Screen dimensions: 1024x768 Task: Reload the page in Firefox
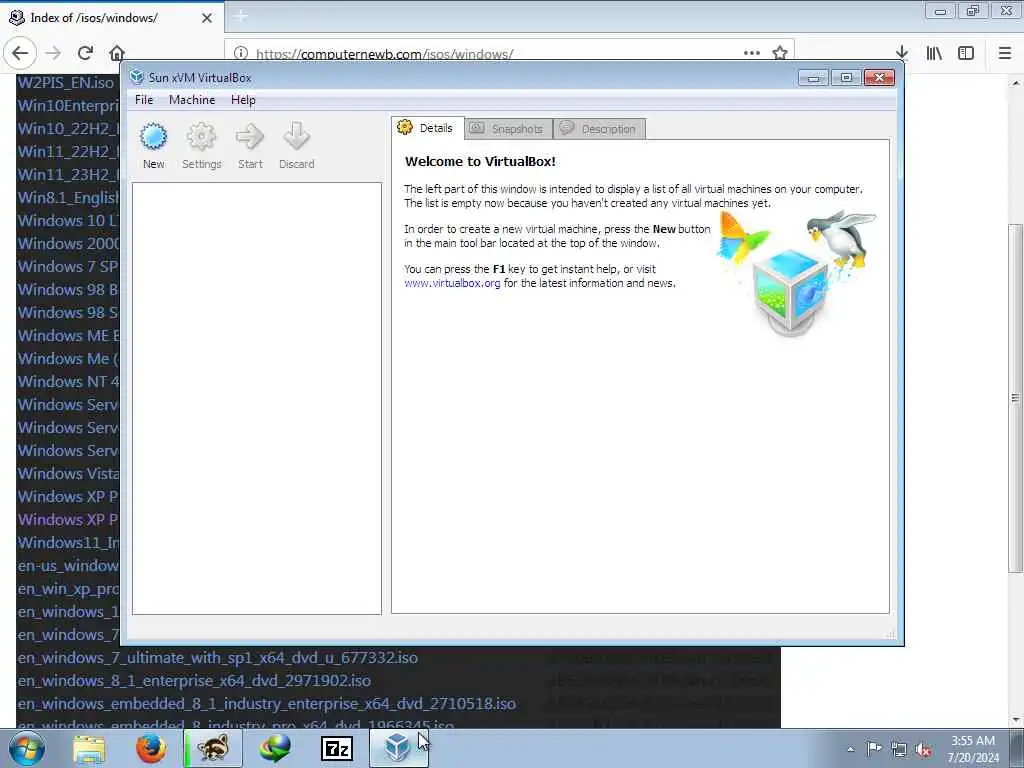pos(85,53)
